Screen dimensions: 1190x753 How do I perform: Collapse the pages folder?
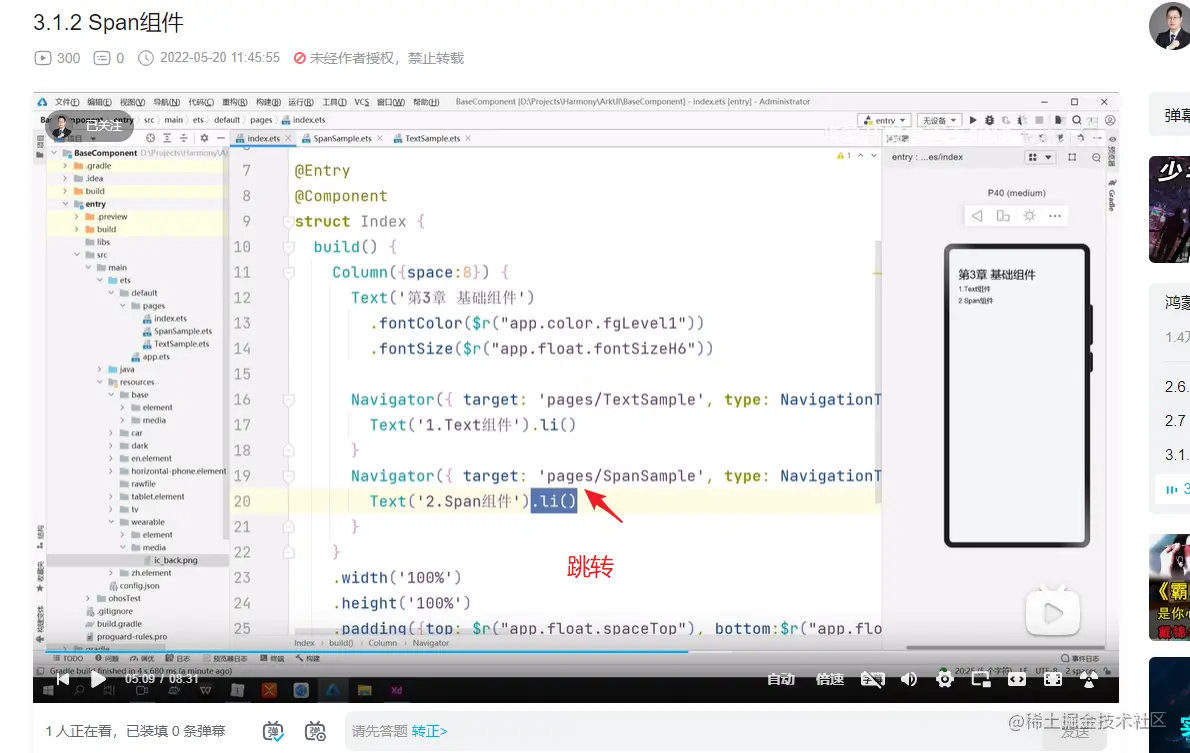click(122, 306)
